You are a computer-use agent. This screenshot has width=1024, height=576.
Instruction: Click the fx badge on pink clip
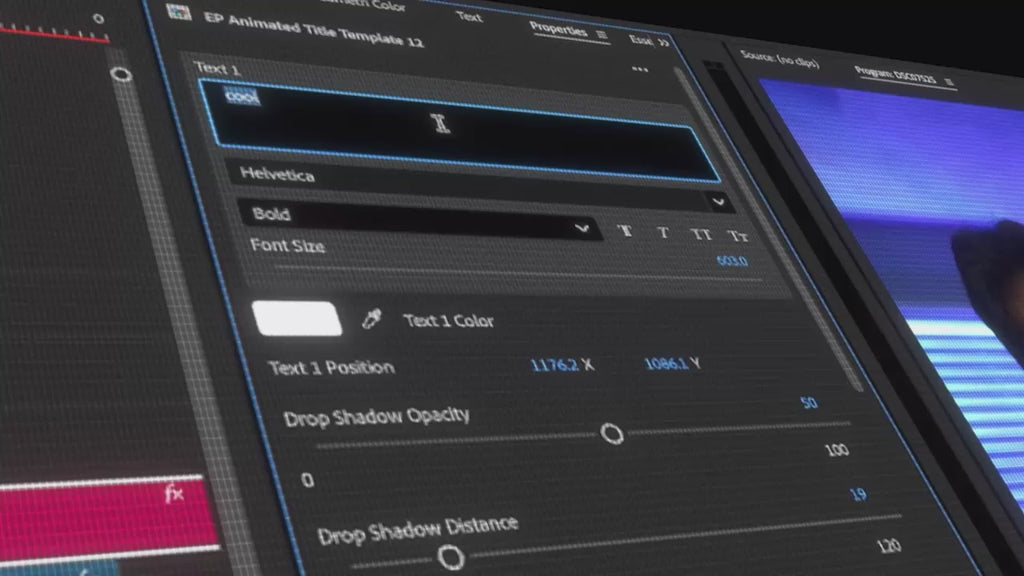[x=174, y=494]
